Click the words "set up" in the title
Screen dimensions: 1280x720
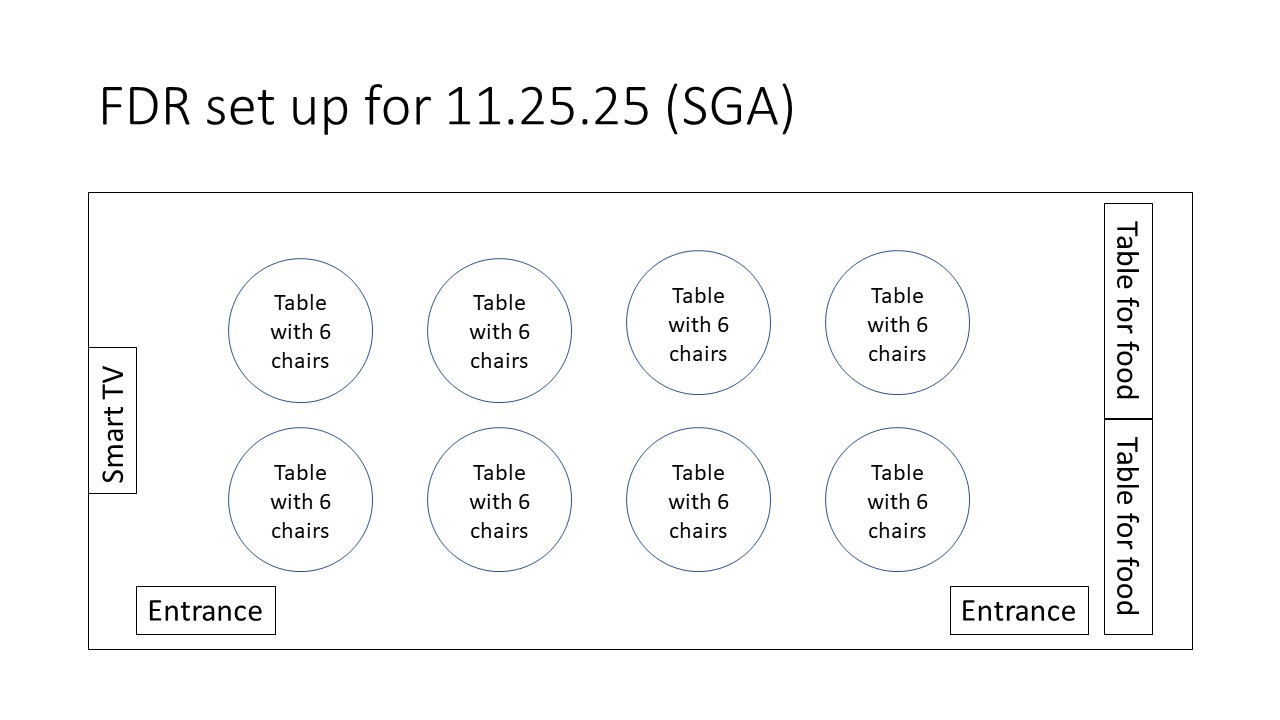[283, 107]
